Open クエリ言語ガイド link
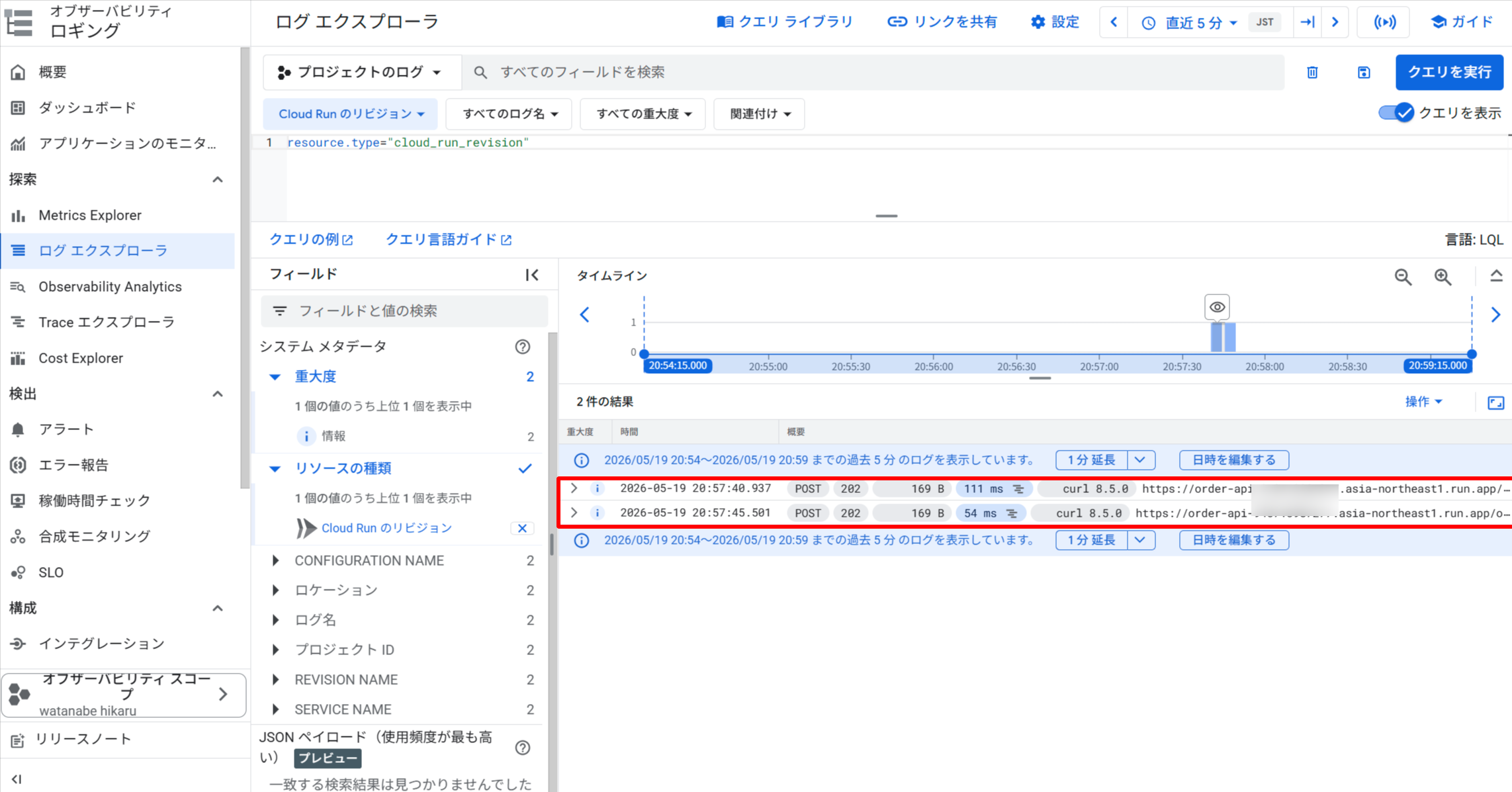Image resolution: width=1512 pixels, height=792 pixels. pos(449,240)
